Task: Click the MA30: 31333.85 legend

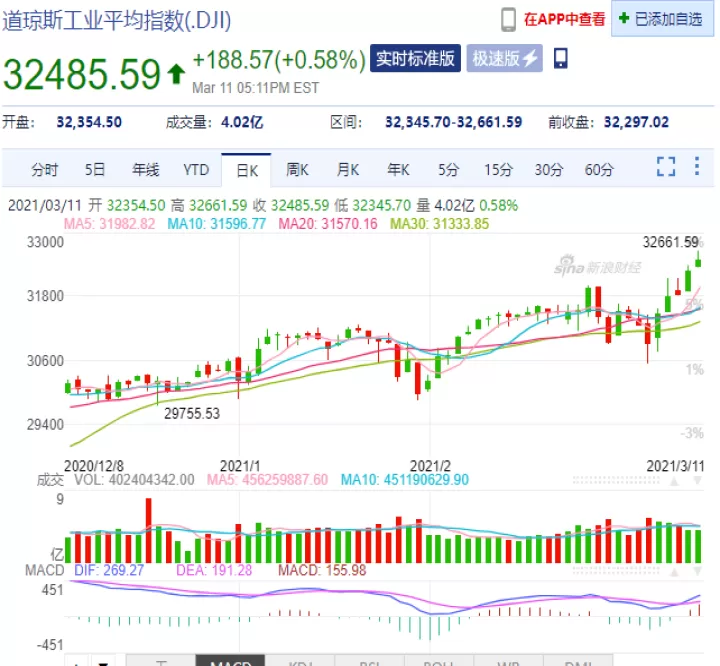Action: point(439,224)
